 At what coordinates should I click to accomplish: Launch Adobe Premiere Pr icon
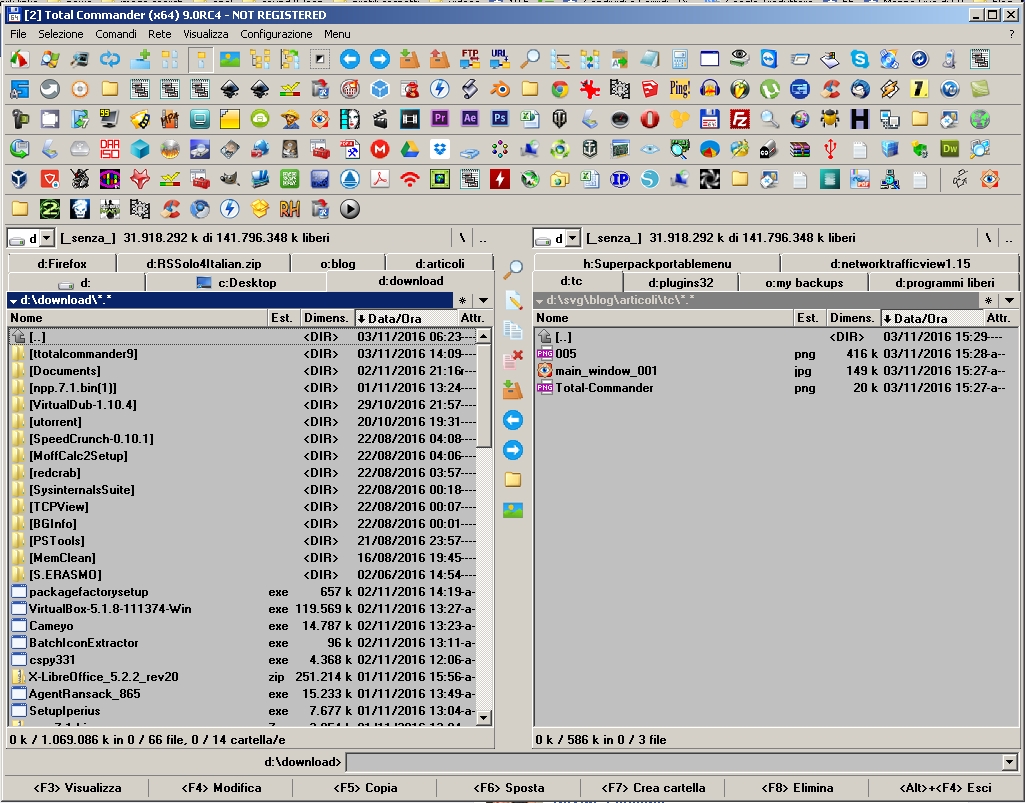pyautogui.click(x=439, y=119)
